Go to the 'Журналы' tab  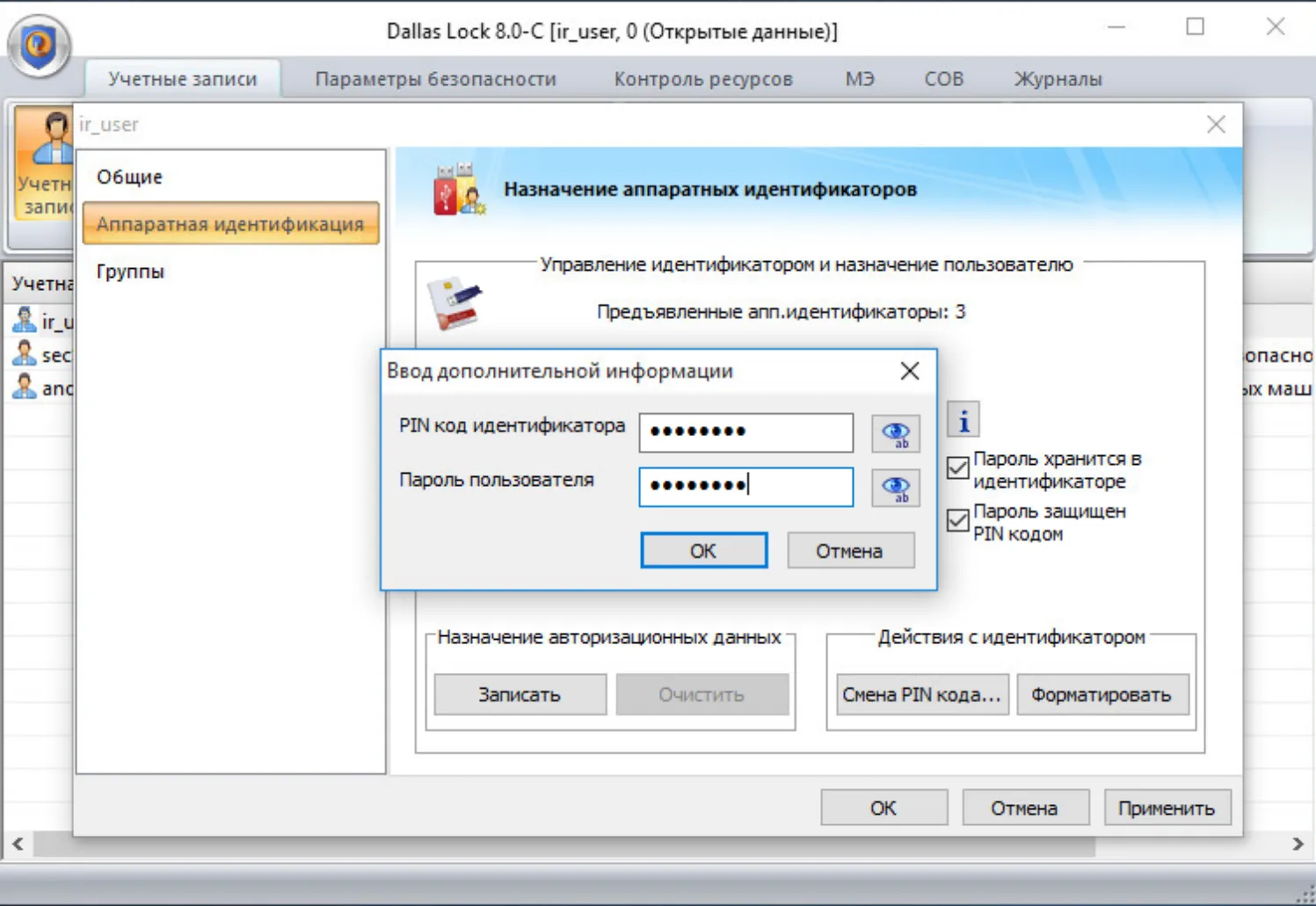tap(1058, 79)
